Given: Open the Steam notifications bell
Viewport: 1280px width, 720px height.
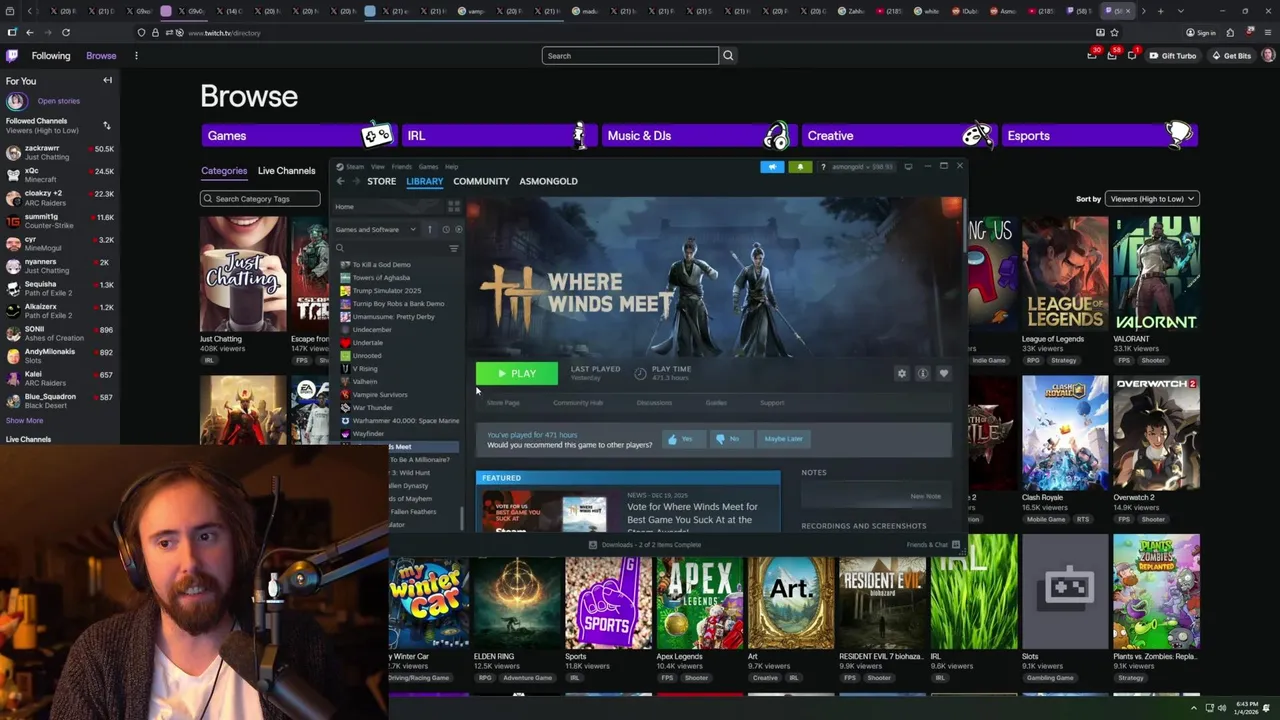Looking at the screenshot, I should click(x=800, y=167).
